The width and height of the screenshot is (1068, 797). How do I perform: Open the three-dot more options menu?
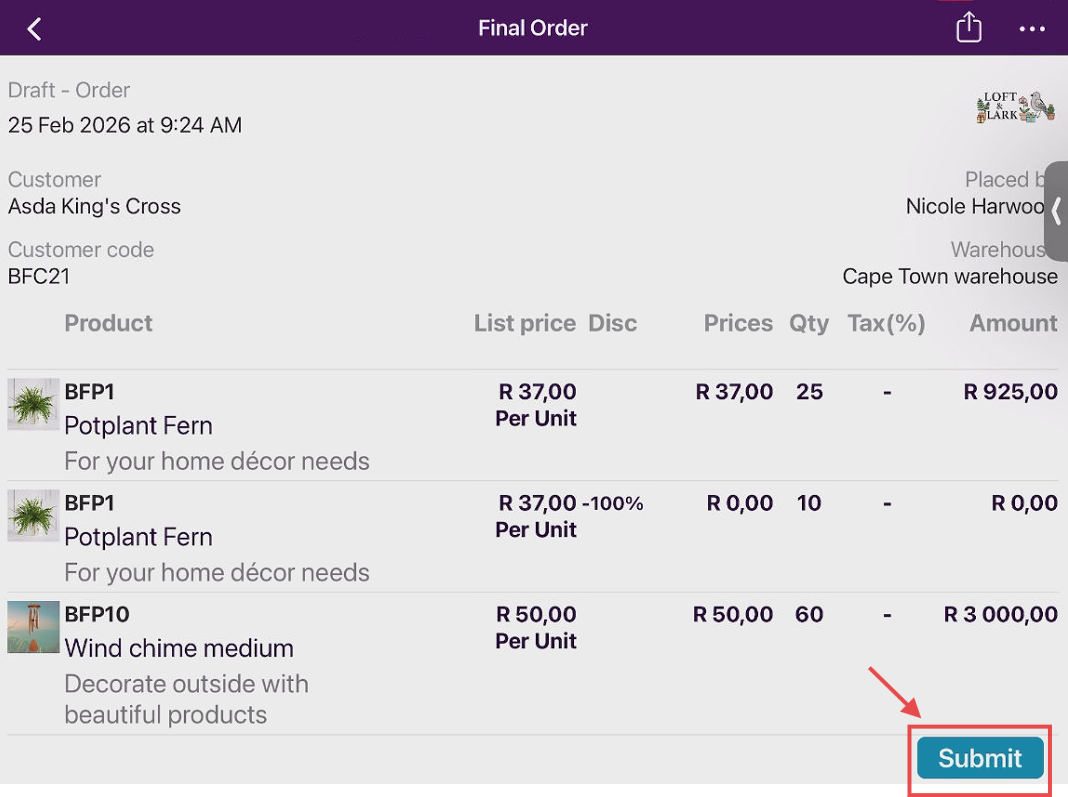pos(1032,29)
